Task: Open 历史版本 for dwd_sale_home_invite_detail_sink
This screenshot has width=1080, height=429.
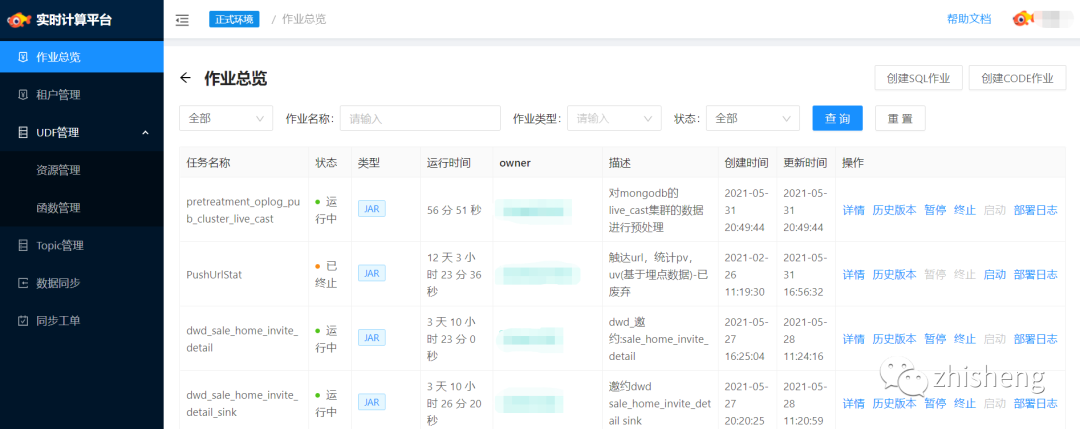Action: pyautogui.click(x=894, y=404)
